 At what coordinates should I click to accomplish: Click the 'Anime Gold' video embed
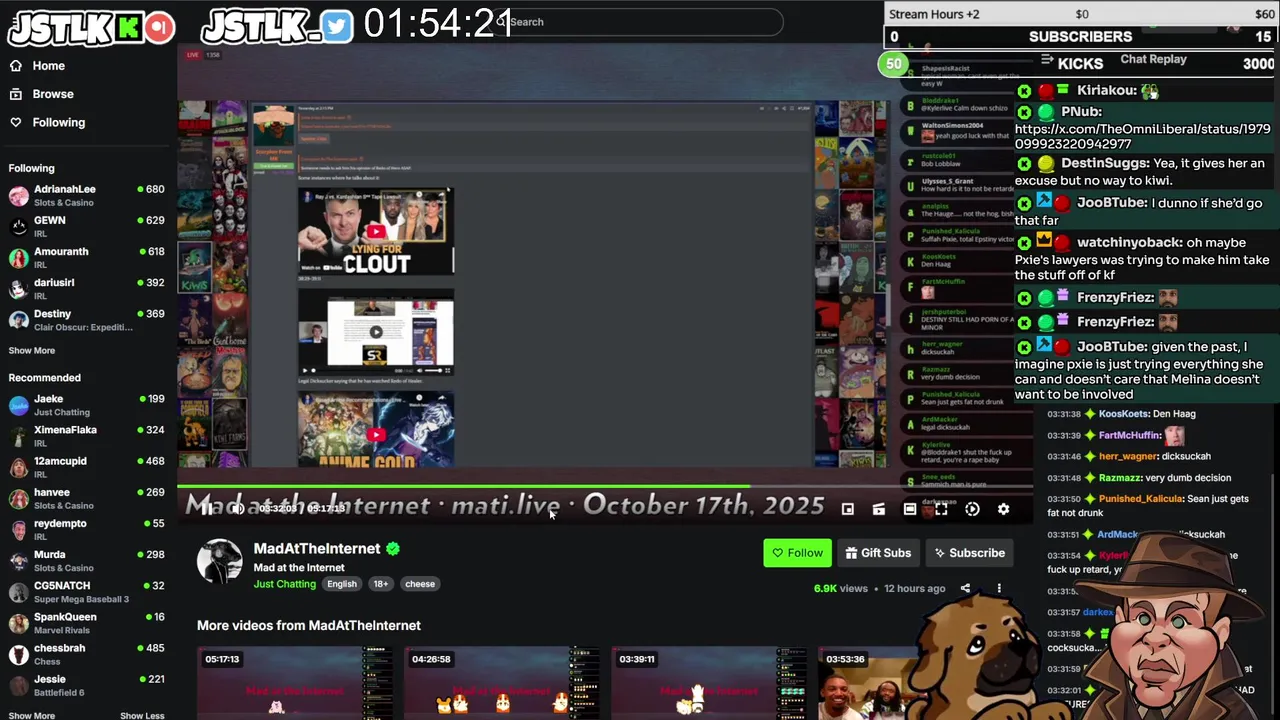(376, 430)
